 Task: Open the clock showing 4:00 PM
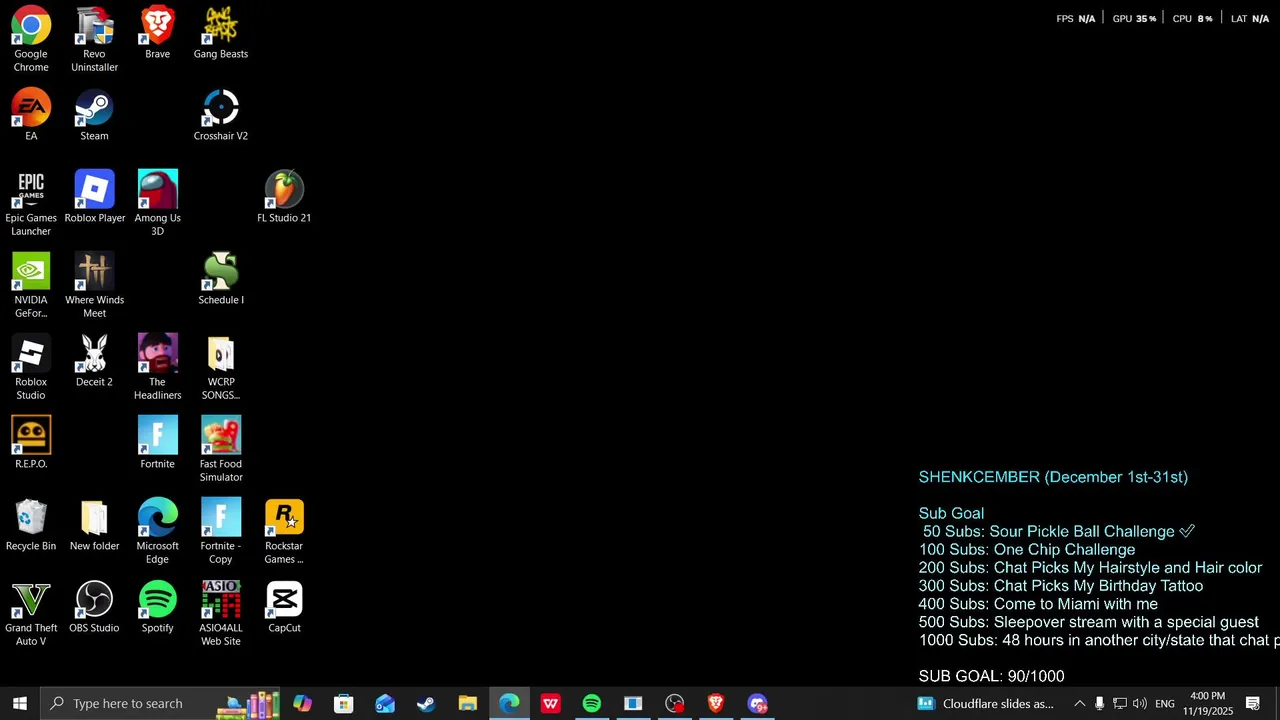[x=1207, y=703]
